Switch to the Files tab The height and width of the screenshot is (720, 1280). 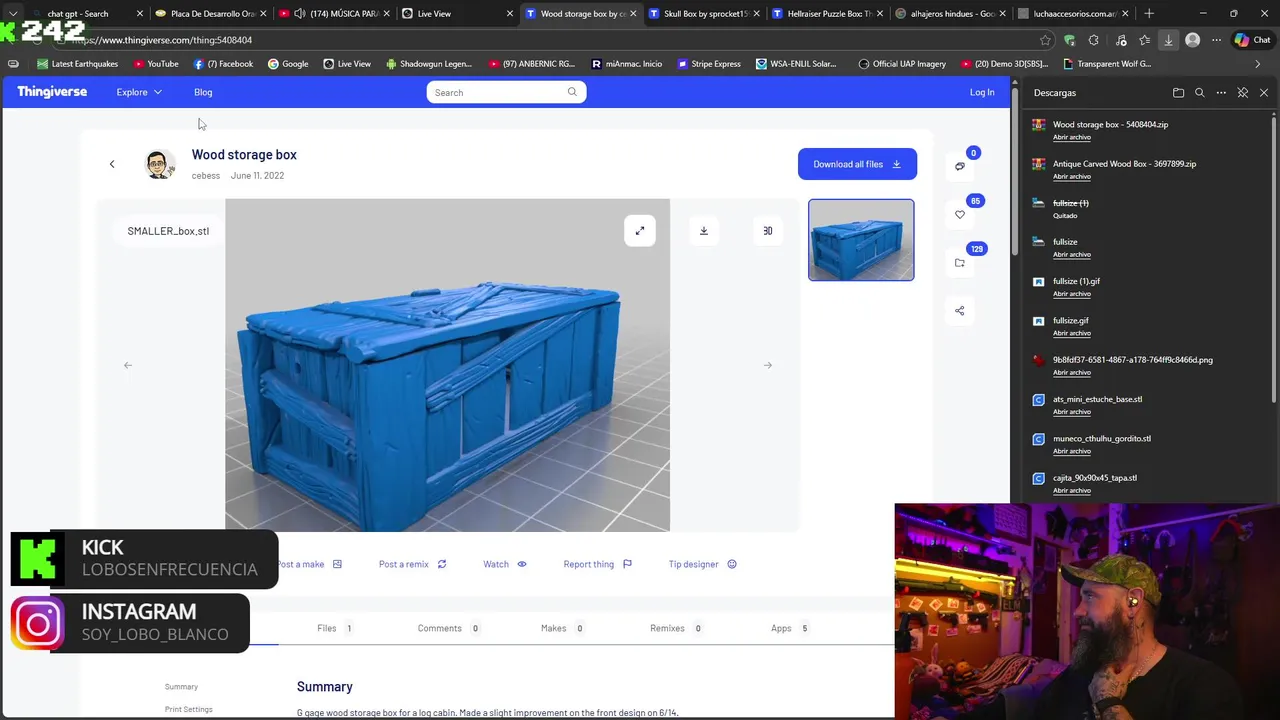(334, 628)
